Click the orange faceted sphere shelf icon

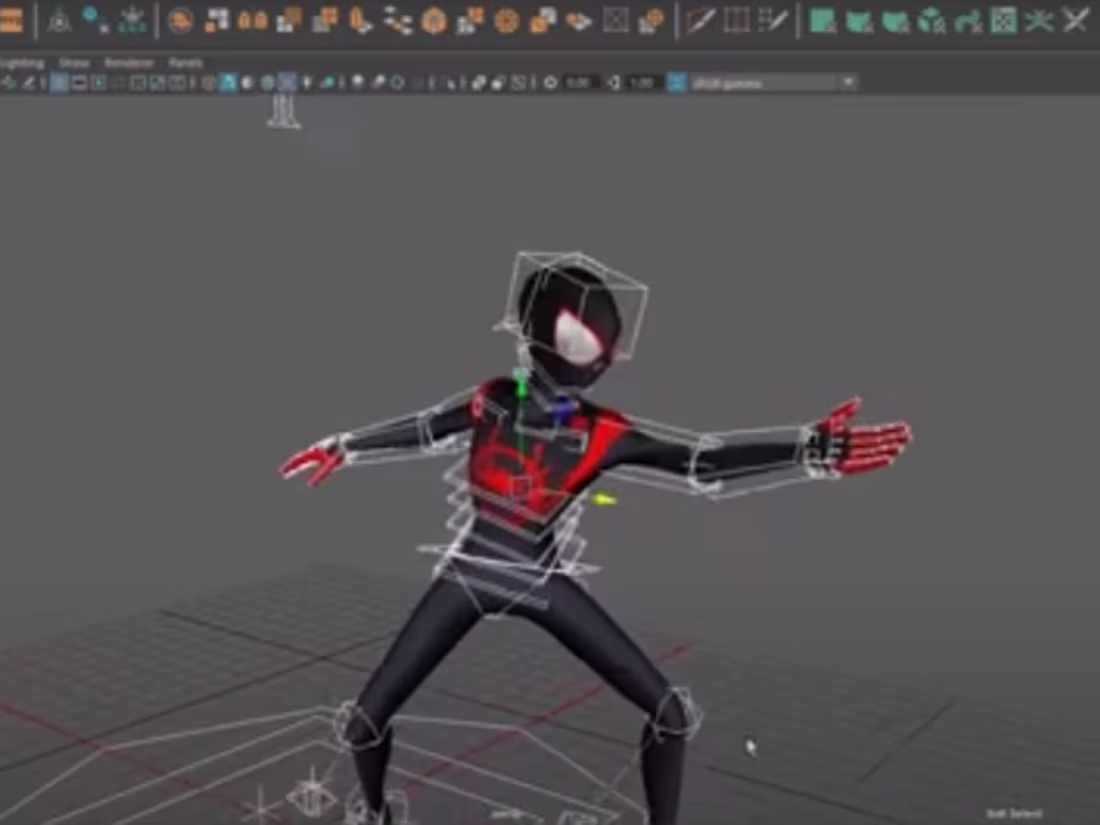(434, 20)
